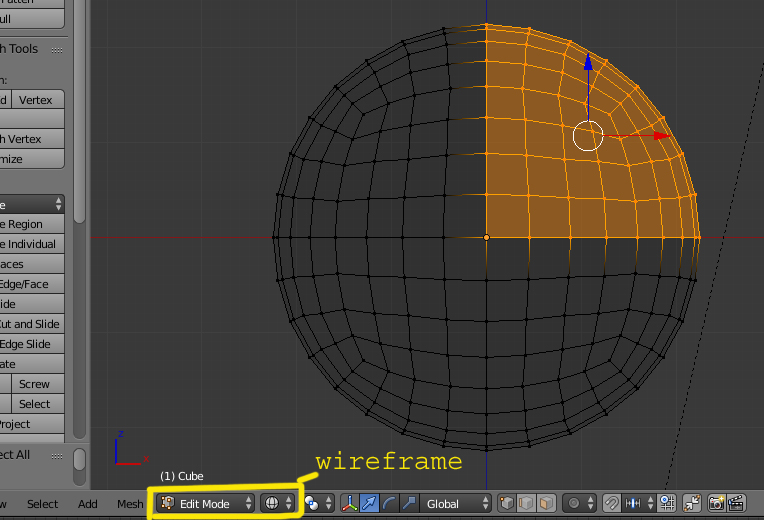Screen dimensions: 764x520
Task: Switch to vertex select mode
Action: pos(508,504)
